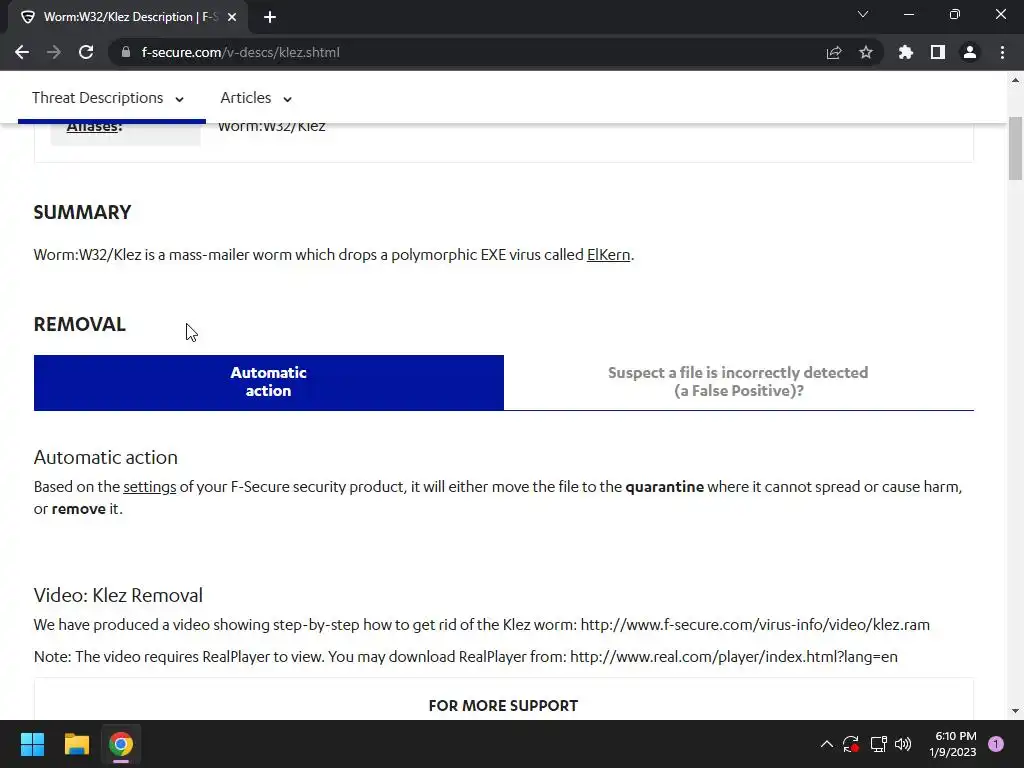This screenshot has width=1024, height=768.
Task: Click the F-Secure shield favicon on tab
Action: [27, 17]
